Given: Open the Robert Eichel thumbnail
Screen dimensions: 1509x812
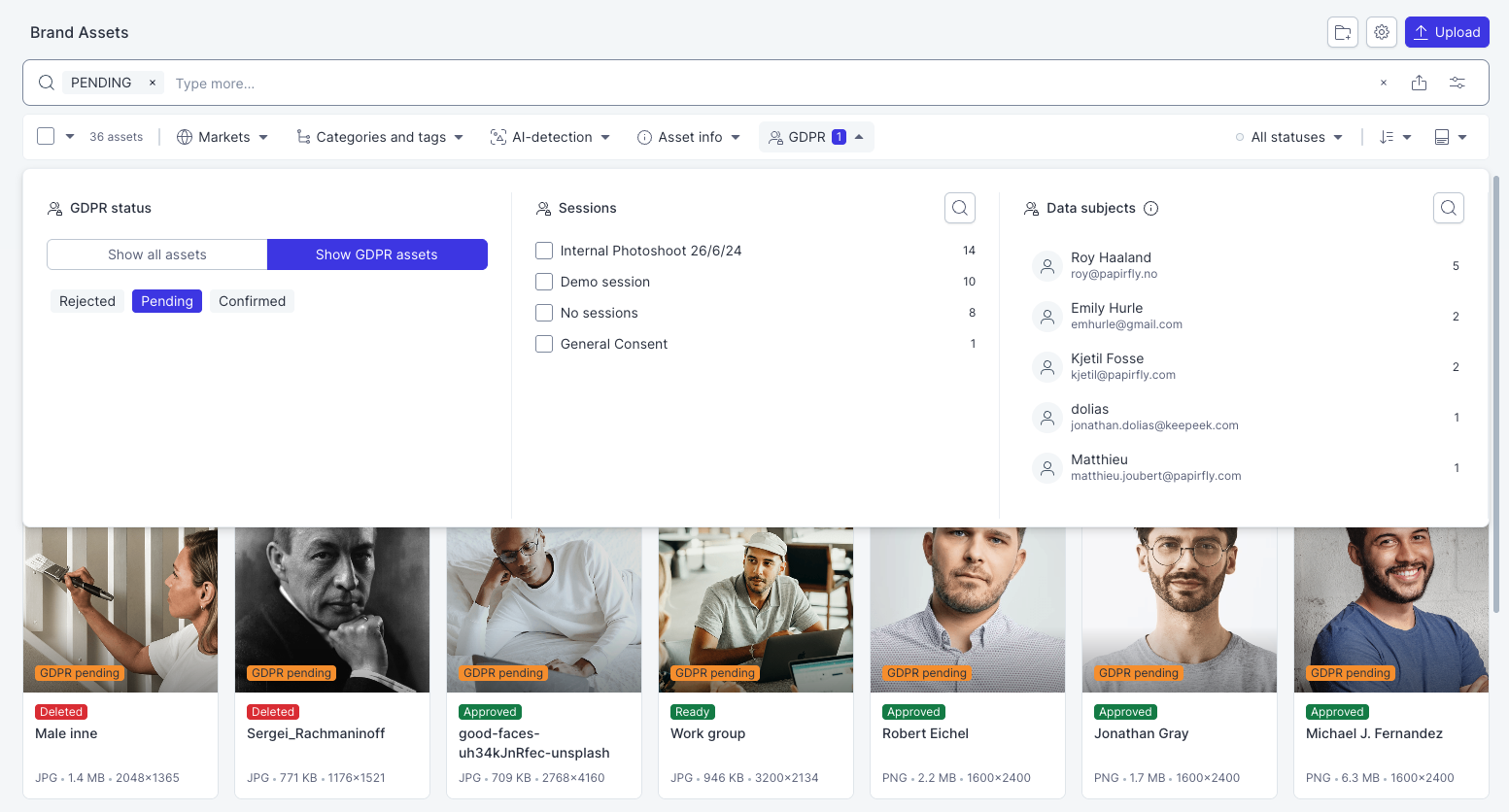Looking at the screenshot, I should pyautogui.click(x=968, y=610).
